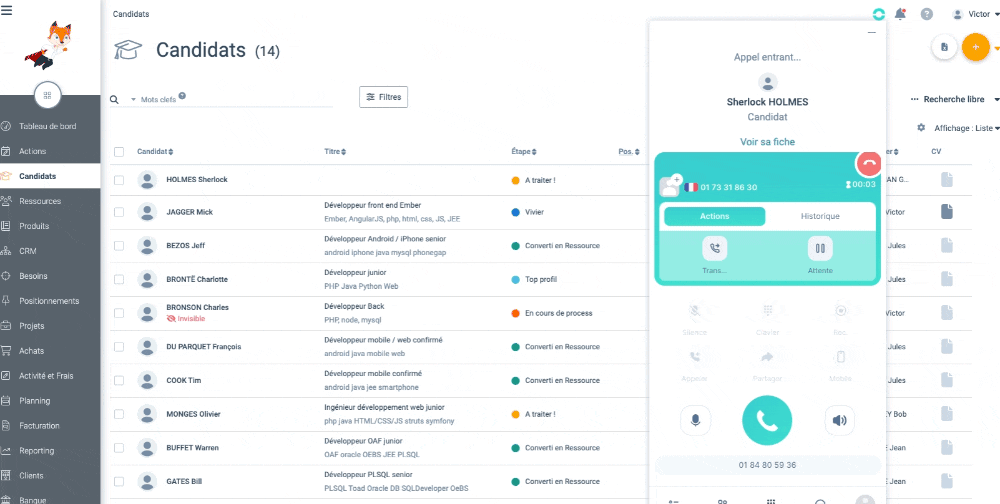Switch to the Historique tab
Viewport: 1000px width, 504px height.
820,216
